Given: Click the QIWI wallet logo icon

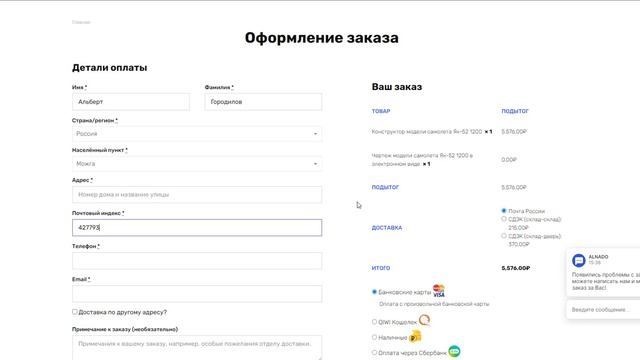Looking at the screenshot, I should tap(424, 320).
